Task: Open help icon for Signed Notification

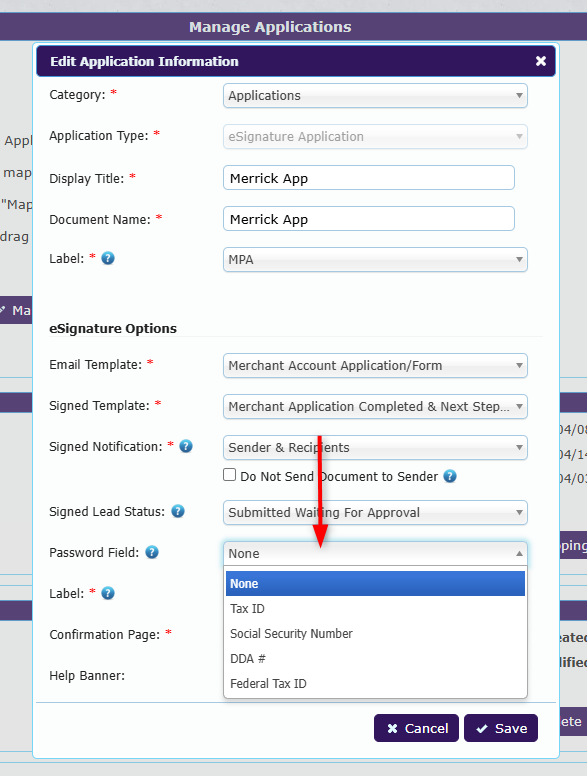Action: coord(186,446)
